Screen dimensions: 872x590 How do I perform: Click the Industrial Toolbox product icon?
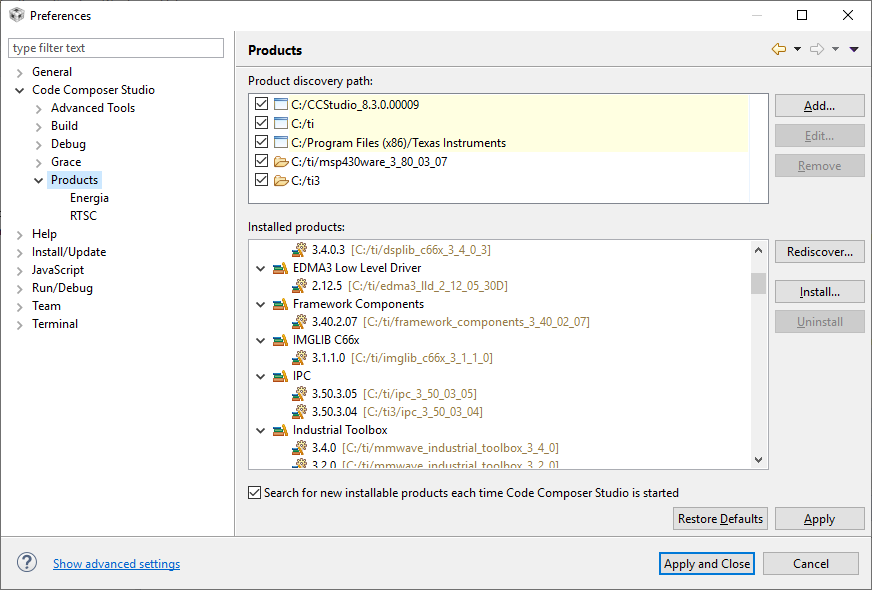[281, 430]
